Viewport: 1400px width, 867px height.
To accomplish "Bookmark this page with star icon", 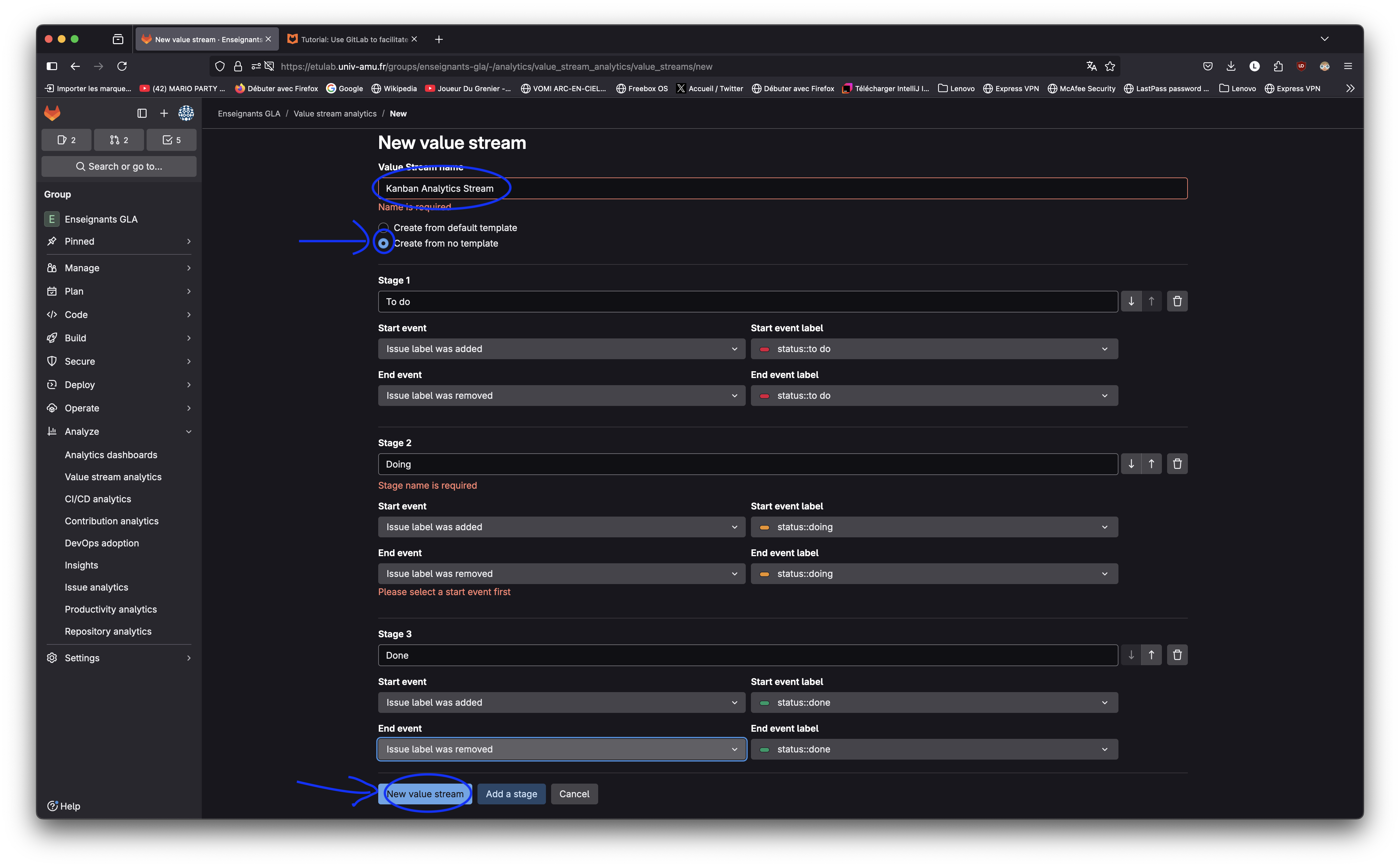I will 1110,67.
